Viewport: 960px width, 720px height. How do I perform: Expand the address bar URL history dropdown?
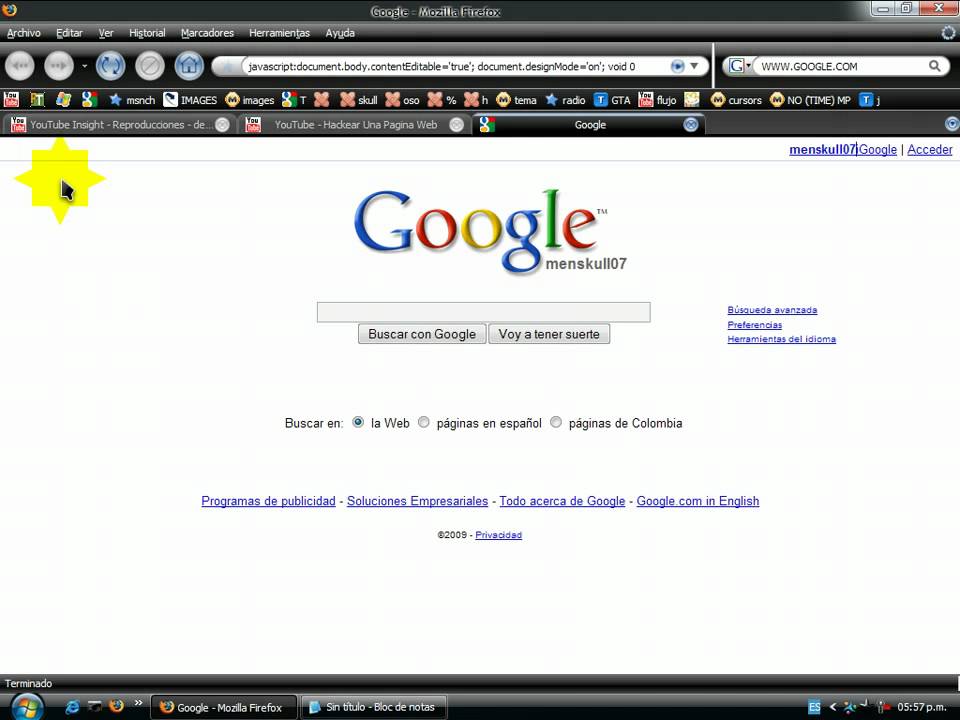point(694,66)
